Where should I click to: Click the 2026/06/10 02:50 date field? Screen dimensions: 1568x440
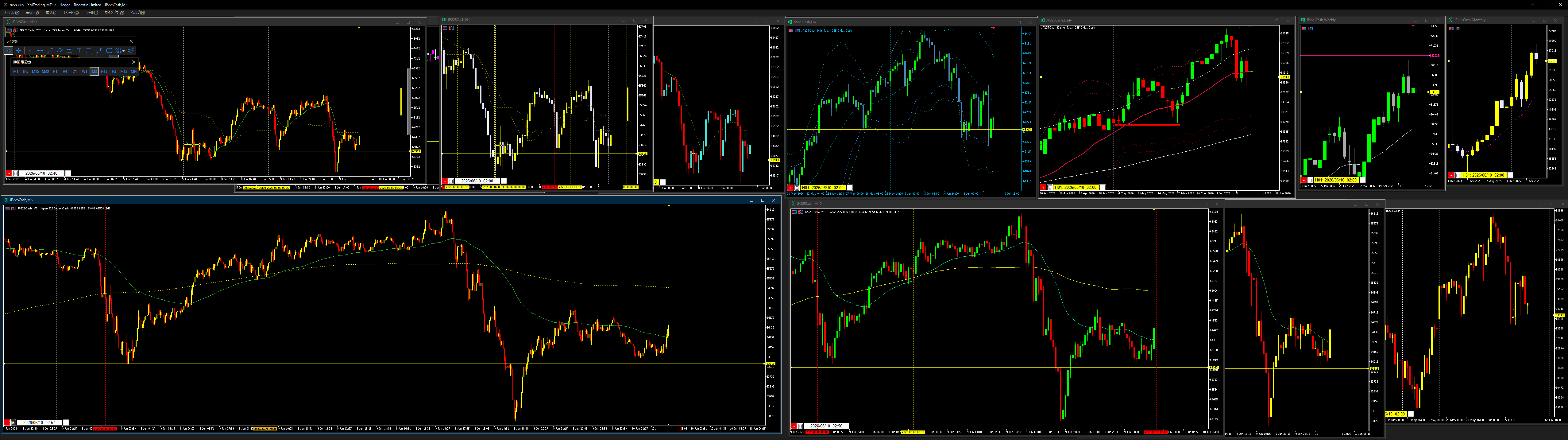click(827, 426)
